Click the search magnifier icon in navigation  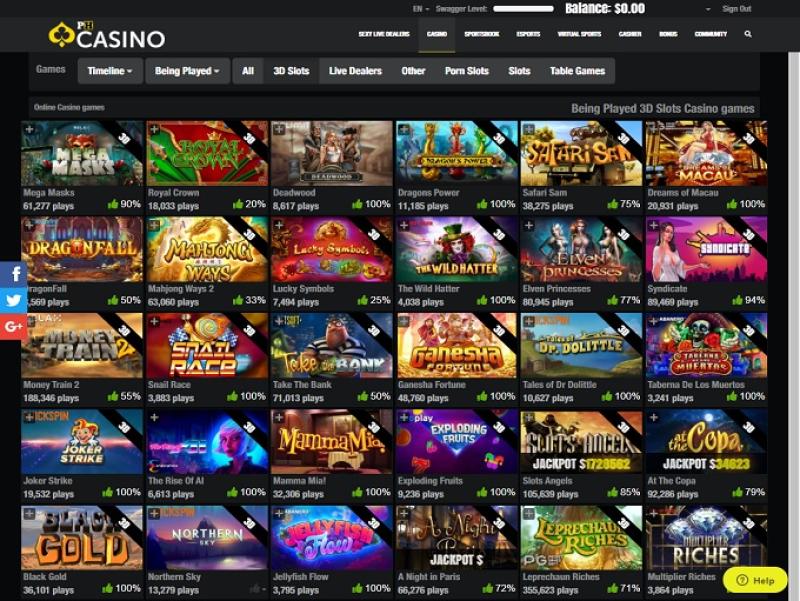click(748, 34)
